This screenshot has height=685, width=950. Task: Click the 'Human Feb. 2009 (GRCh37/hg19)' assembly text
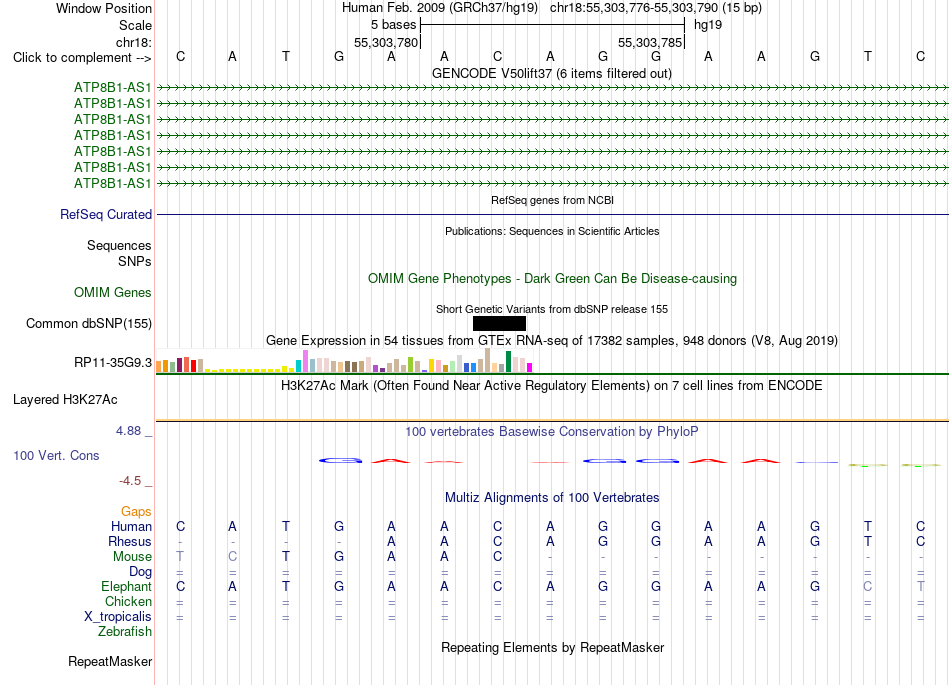click(x=440, y=8)
